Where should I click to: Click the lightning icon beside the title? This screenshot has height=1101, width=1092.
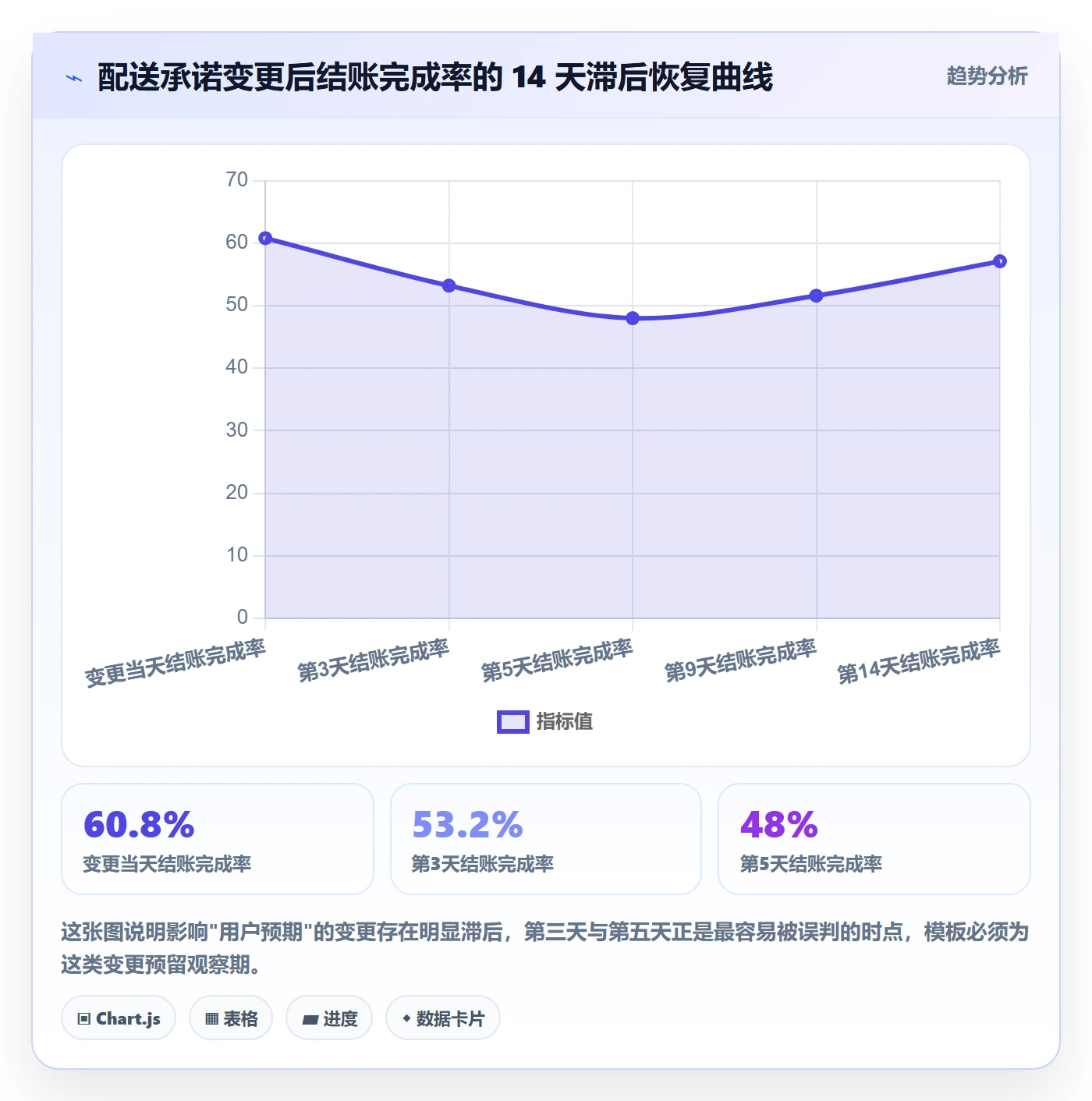point(74,78)
